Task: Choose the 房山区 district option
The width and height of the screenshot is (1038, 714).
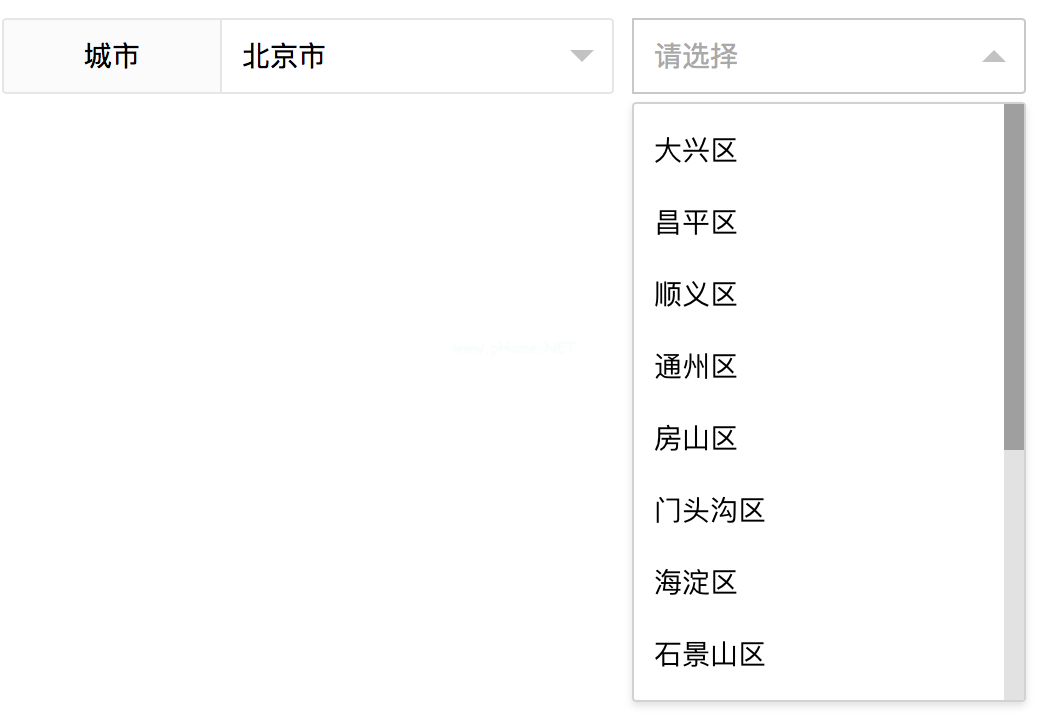Action: (x=696, y=439)
